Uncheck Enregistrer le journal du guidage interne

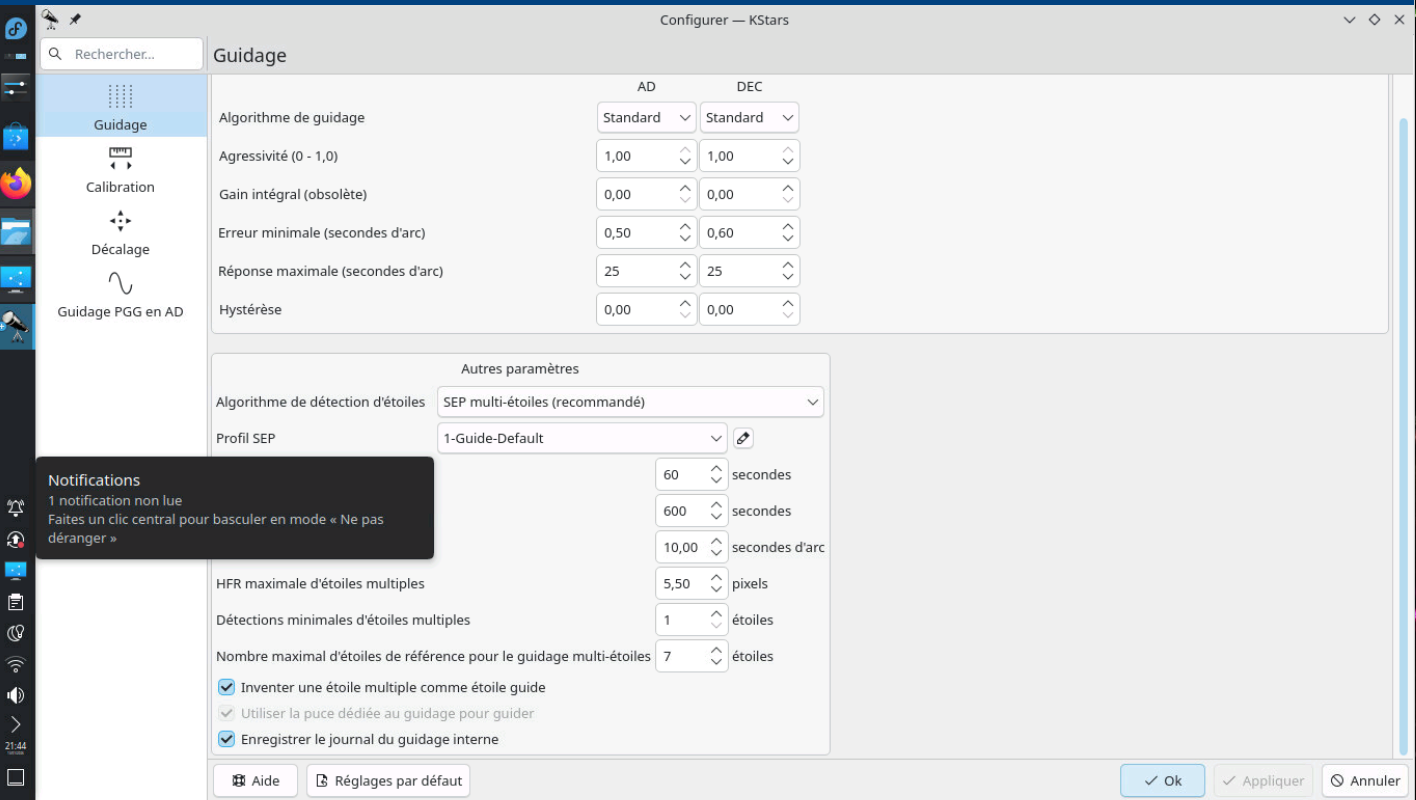point(227,740)
